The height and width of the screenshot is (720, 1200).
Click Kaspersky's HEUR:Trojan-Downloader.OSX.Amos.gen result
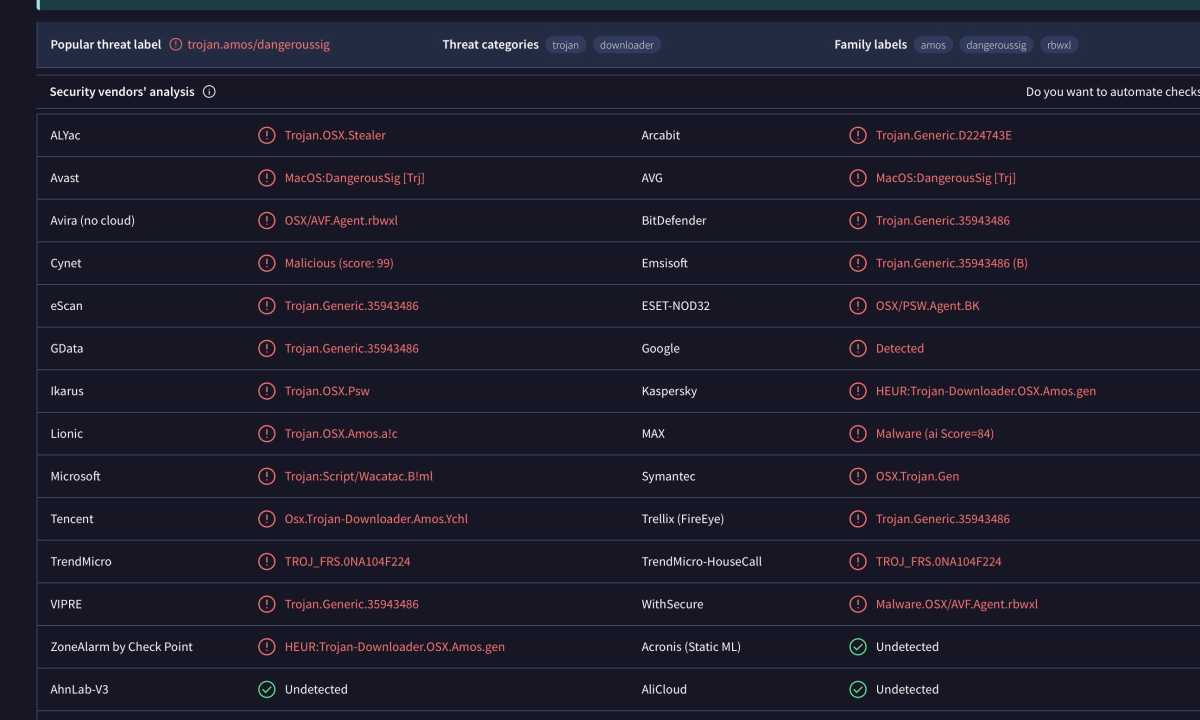click(x=986, y=391)
